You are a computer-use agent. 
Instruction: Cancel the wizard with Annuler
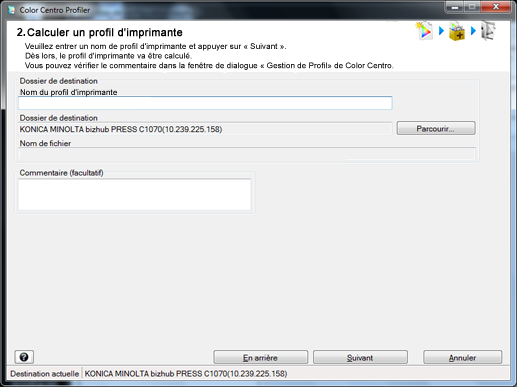462,357
